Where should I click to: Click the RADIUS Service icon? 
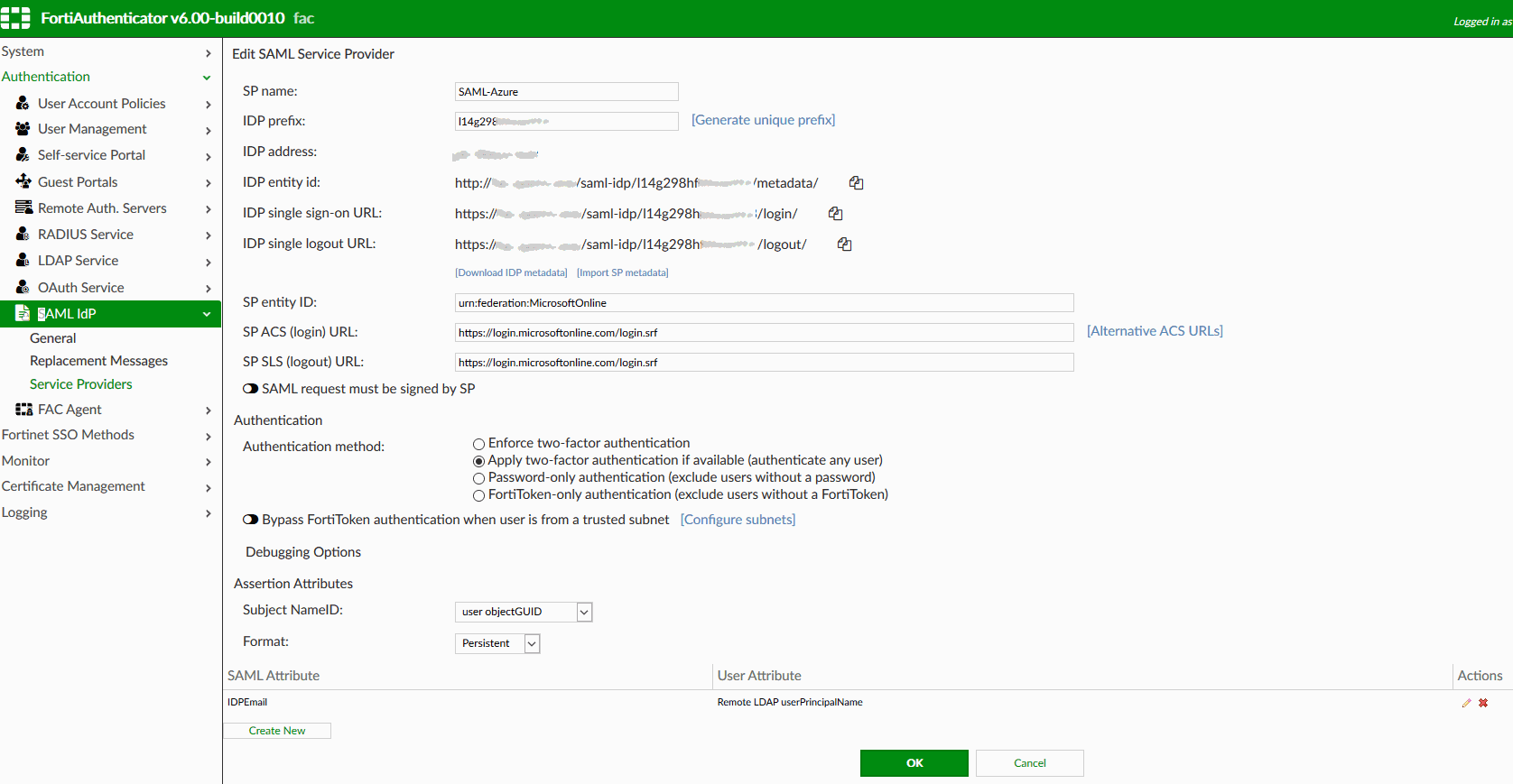click(x=23, y=234)
